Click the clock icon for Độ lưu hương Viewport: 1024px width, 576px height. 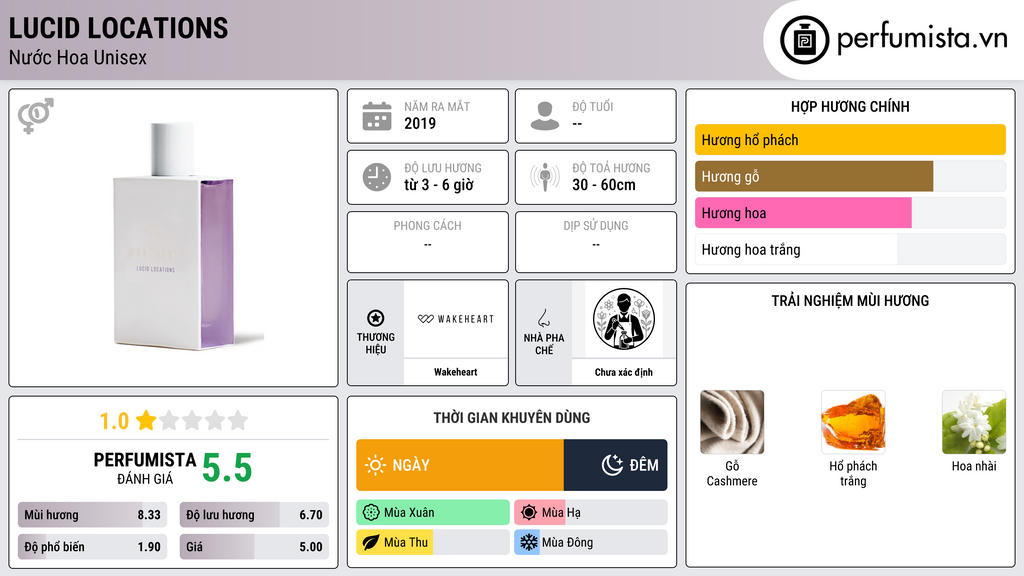pyautogui.click(x=377, y=177)
